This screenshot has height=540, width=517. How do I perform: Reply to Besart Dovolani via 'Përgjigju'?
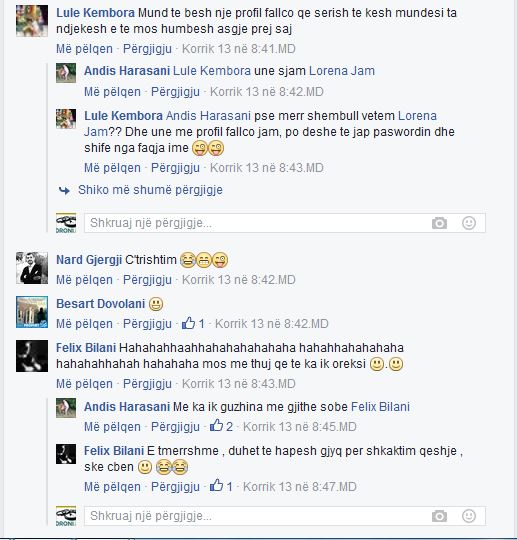pyautogui.click(x=147, y=324)
